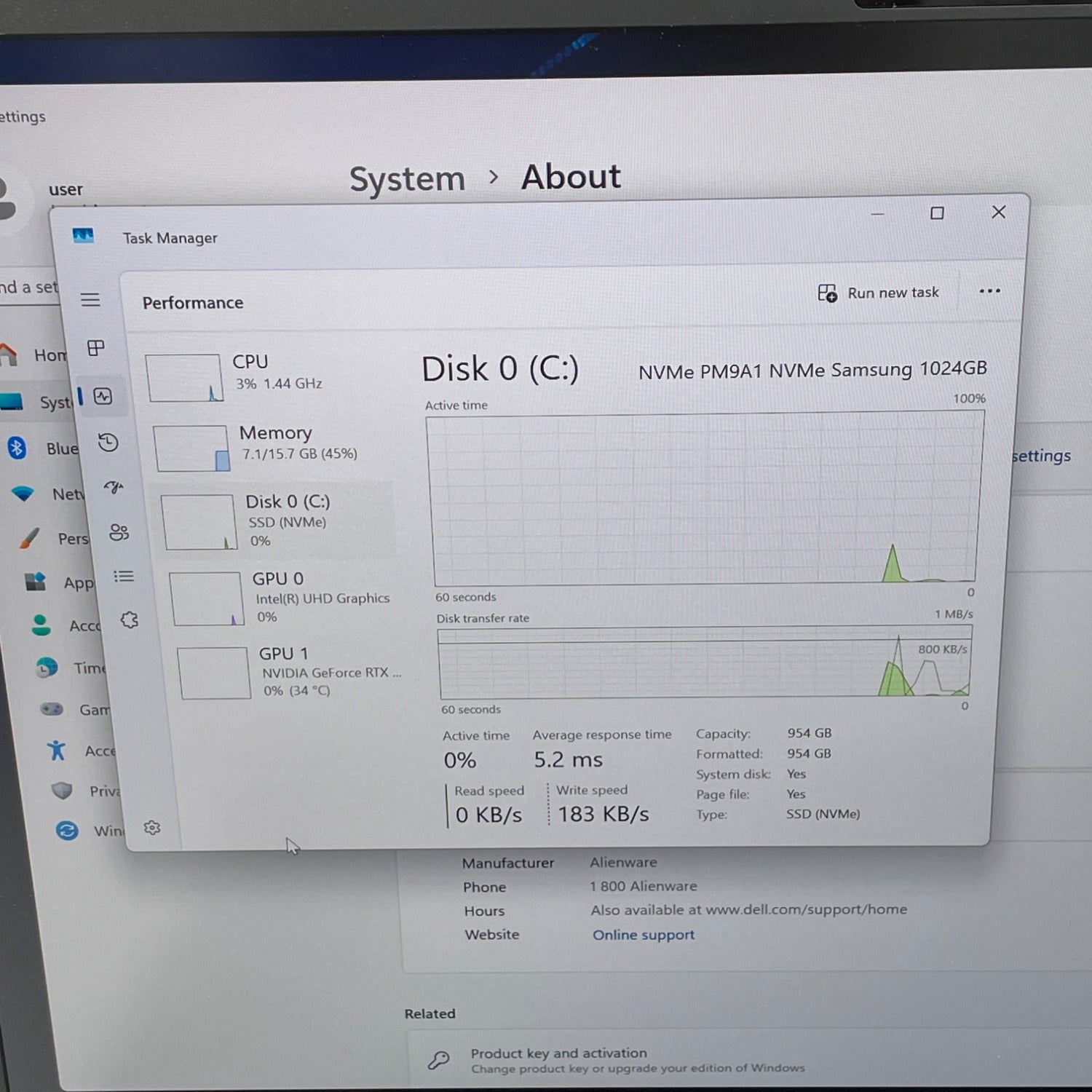Open the Details page list icon

[124, 577]
